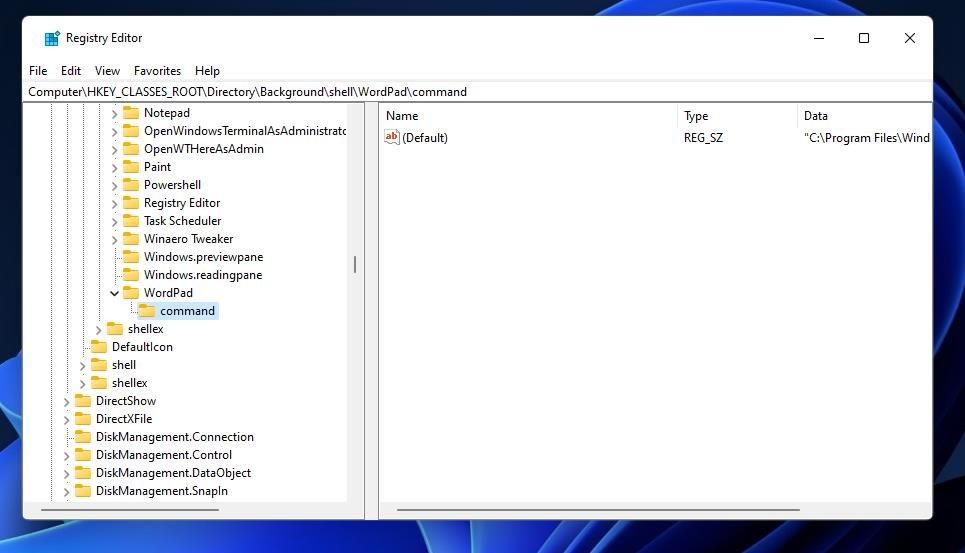Click the command key folder icon

pyautogui.click(x=146, y=311)
